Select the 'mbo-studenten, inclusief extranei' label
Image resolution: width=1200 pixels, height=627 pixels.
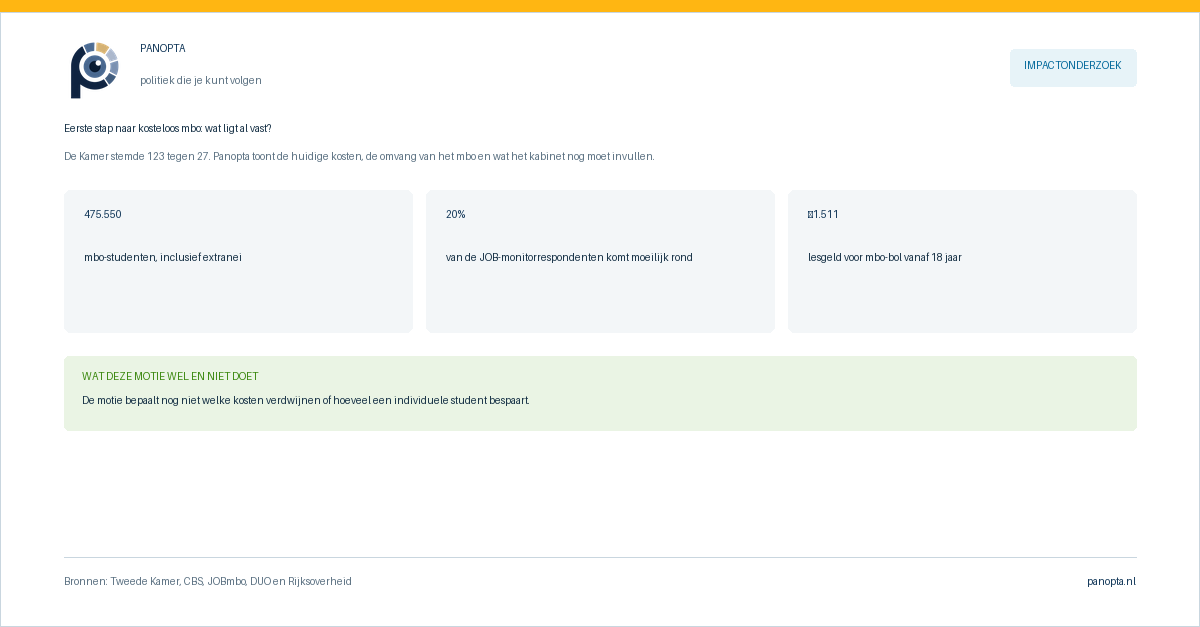pos(163,257)
